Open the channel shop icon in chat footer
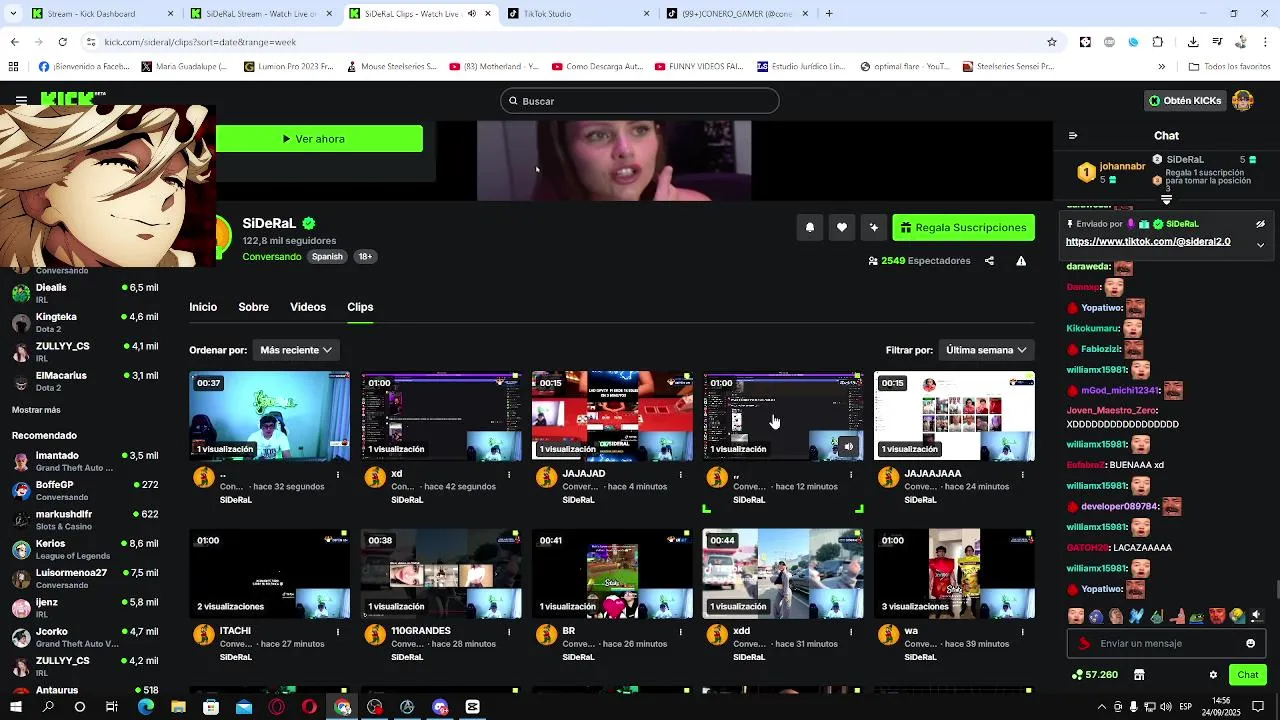Screen dimensions: 1280x720 (1139, 675)
